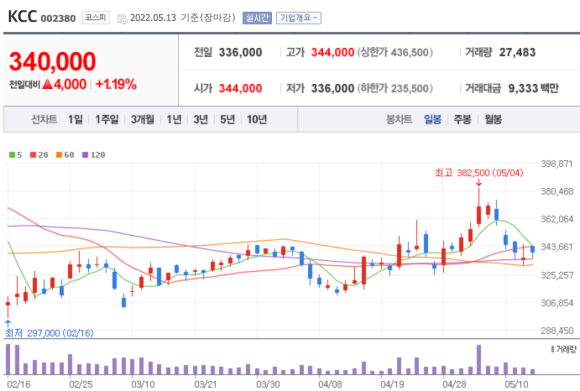Click the 코스피 market badge
This screenshot has height=391, width=580.
point(95,17)
